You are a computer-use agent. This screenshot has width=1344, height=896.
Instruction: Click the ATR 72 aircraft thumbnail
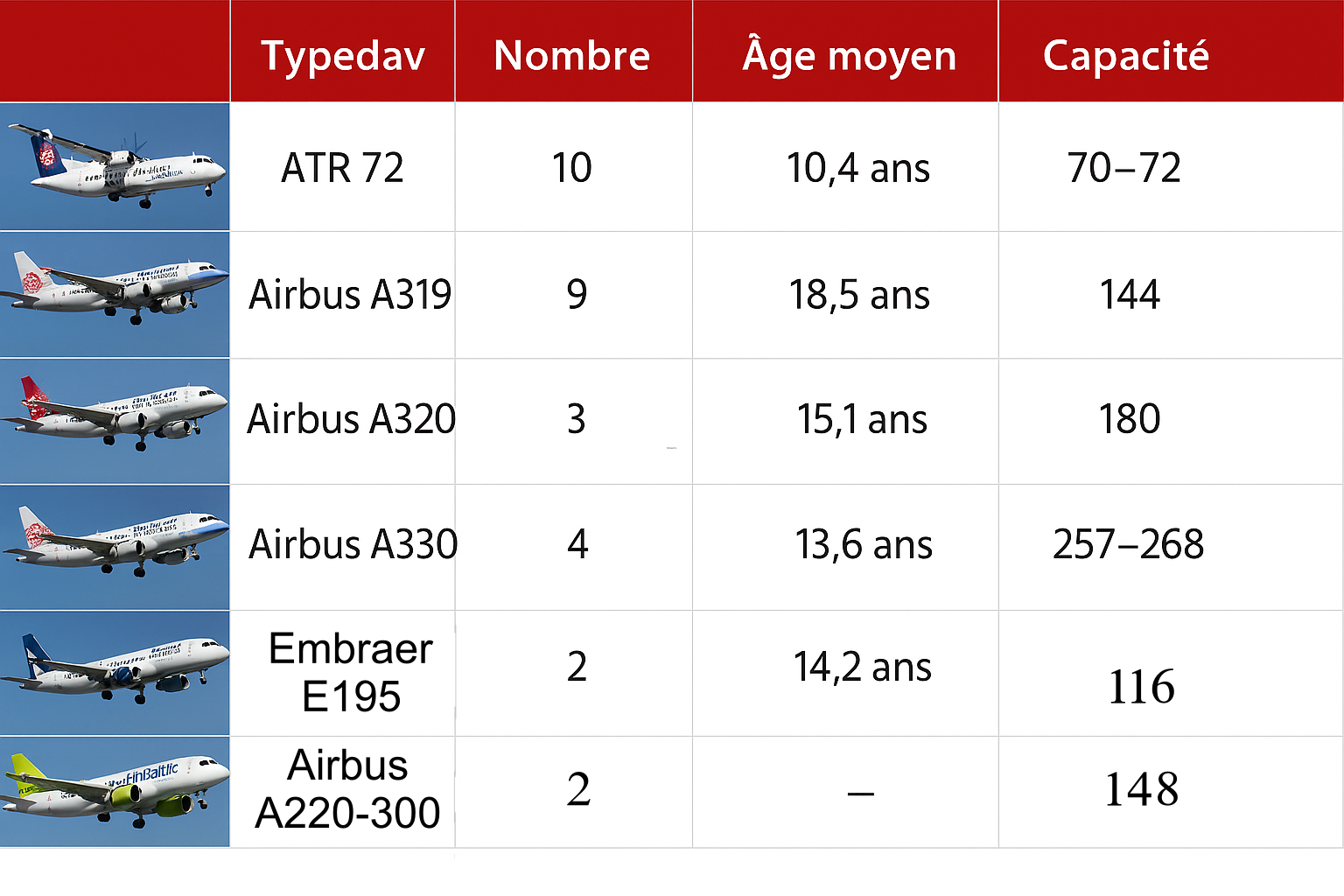[x=115, y=166]
